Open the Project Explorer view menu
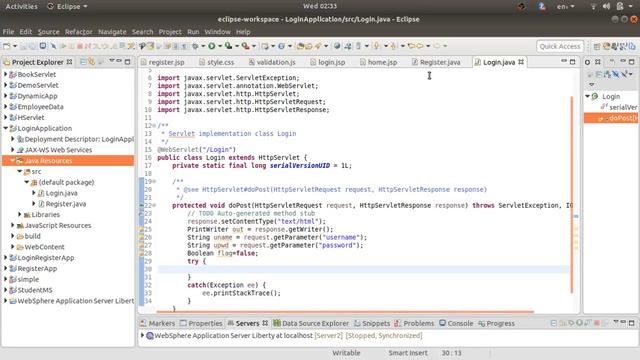This screenshot has width=640, height=360. pos(111,61)
